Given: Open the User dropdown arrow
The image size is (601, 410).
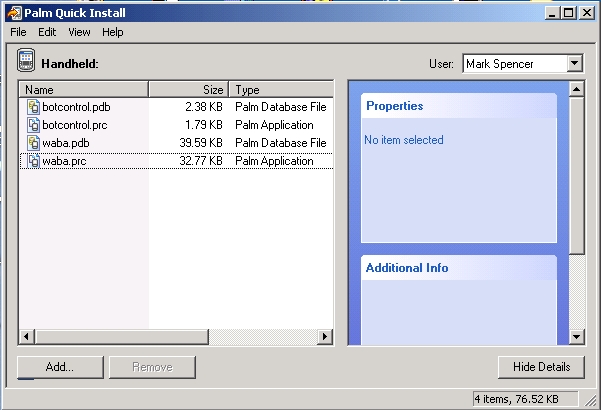Looking at the screenshot, I should coord(575,64).
